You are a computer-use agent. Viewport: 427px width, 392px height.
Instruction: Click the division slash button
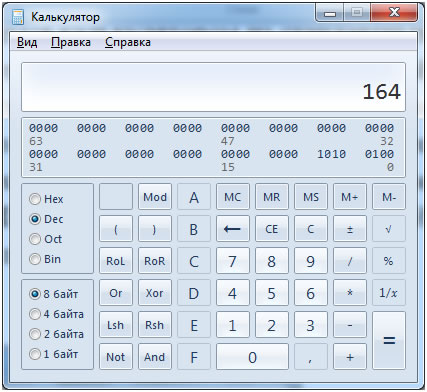[350, 261]
